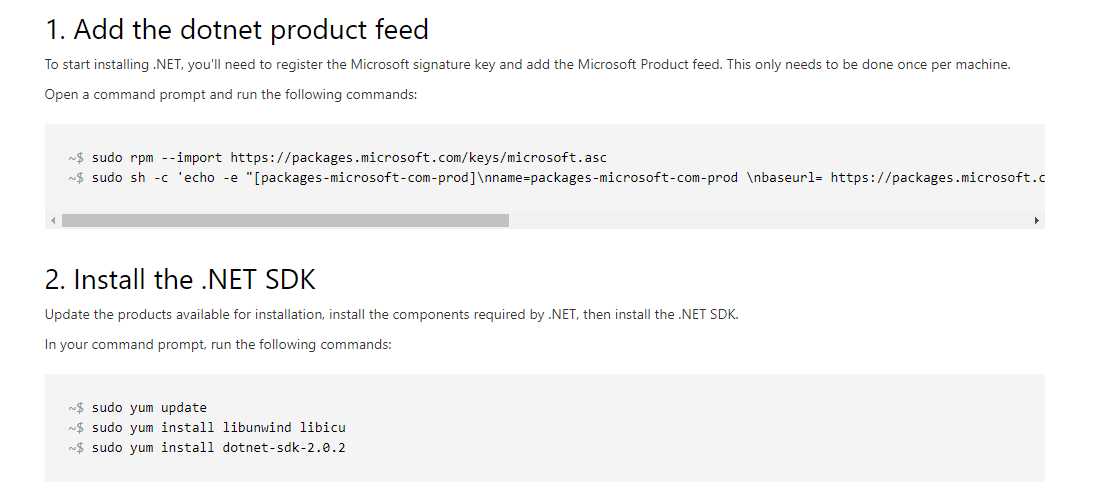
Task: Click the "In your command prompt" instruction line
Action: (x=218, y=345)
